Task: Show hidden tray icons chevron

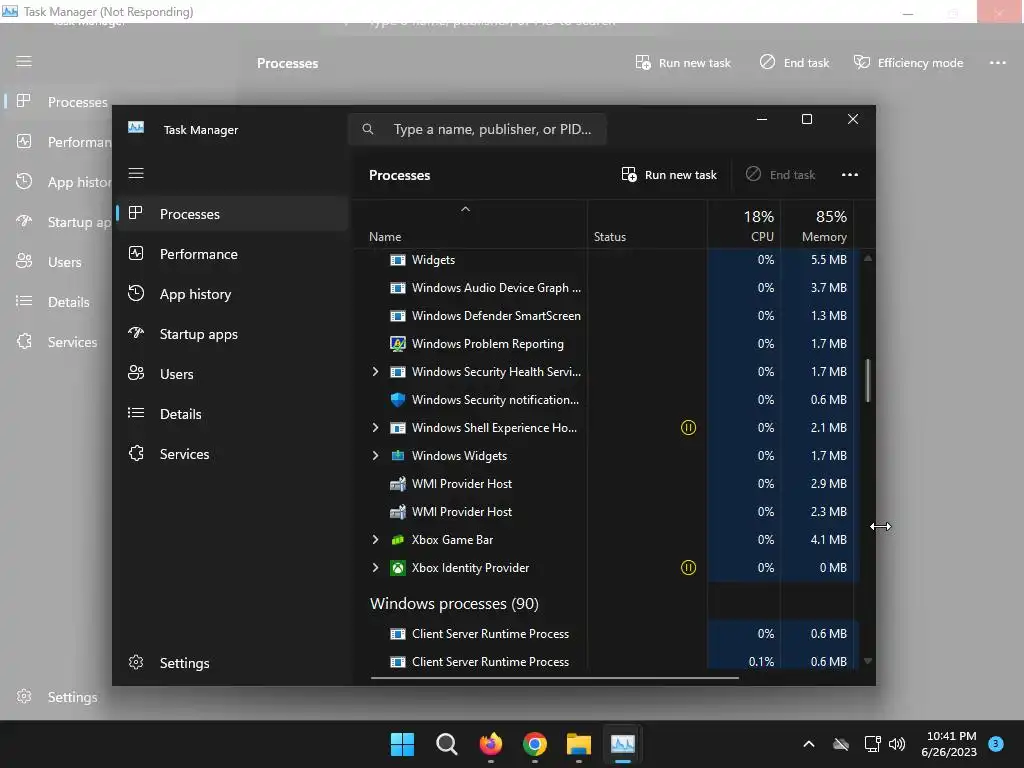Action: coord(808,744)
